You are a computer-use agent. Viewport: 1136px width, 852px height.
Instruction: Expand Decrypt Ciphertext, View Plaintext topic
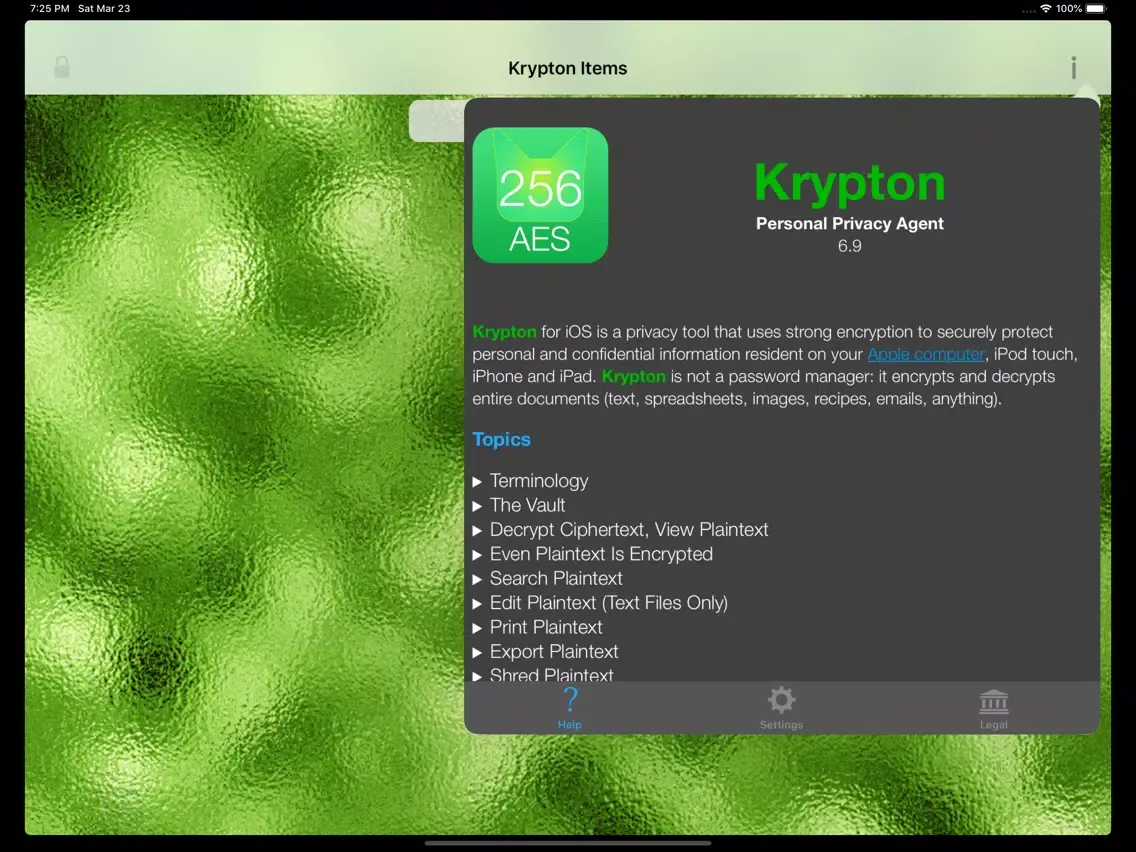628,530
